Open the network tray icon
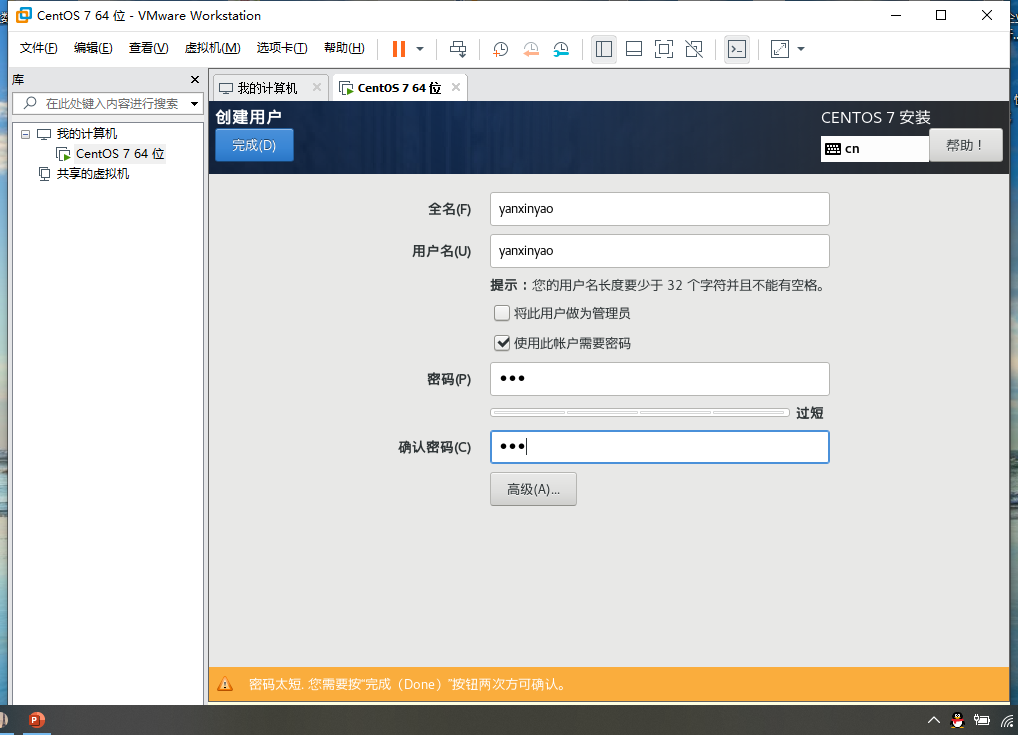This screenshot has height=735, width=1018. pyautogui.click(x=1008, y=720)
